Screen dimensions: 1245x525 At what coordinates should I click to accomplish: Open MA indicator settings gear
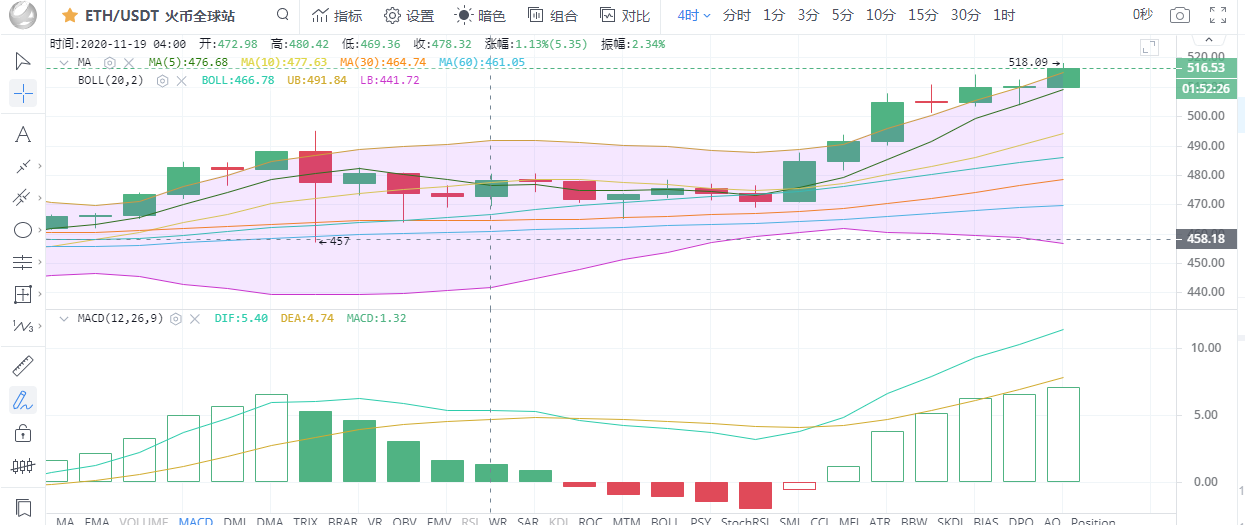coord(110,62)
